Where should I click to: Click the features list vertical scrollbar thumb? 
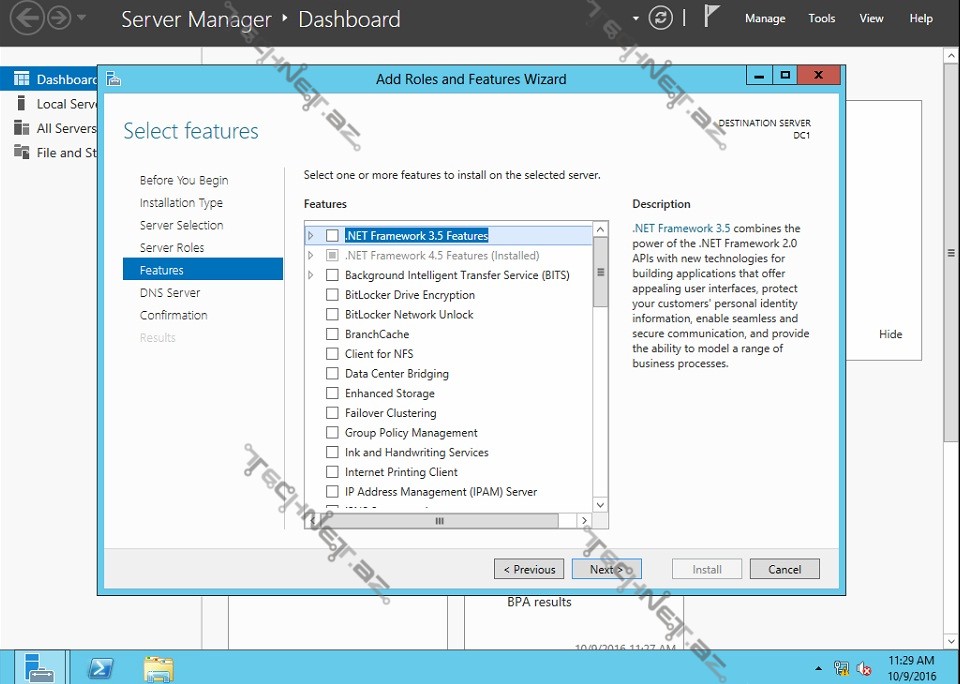[x=600, y=272]
